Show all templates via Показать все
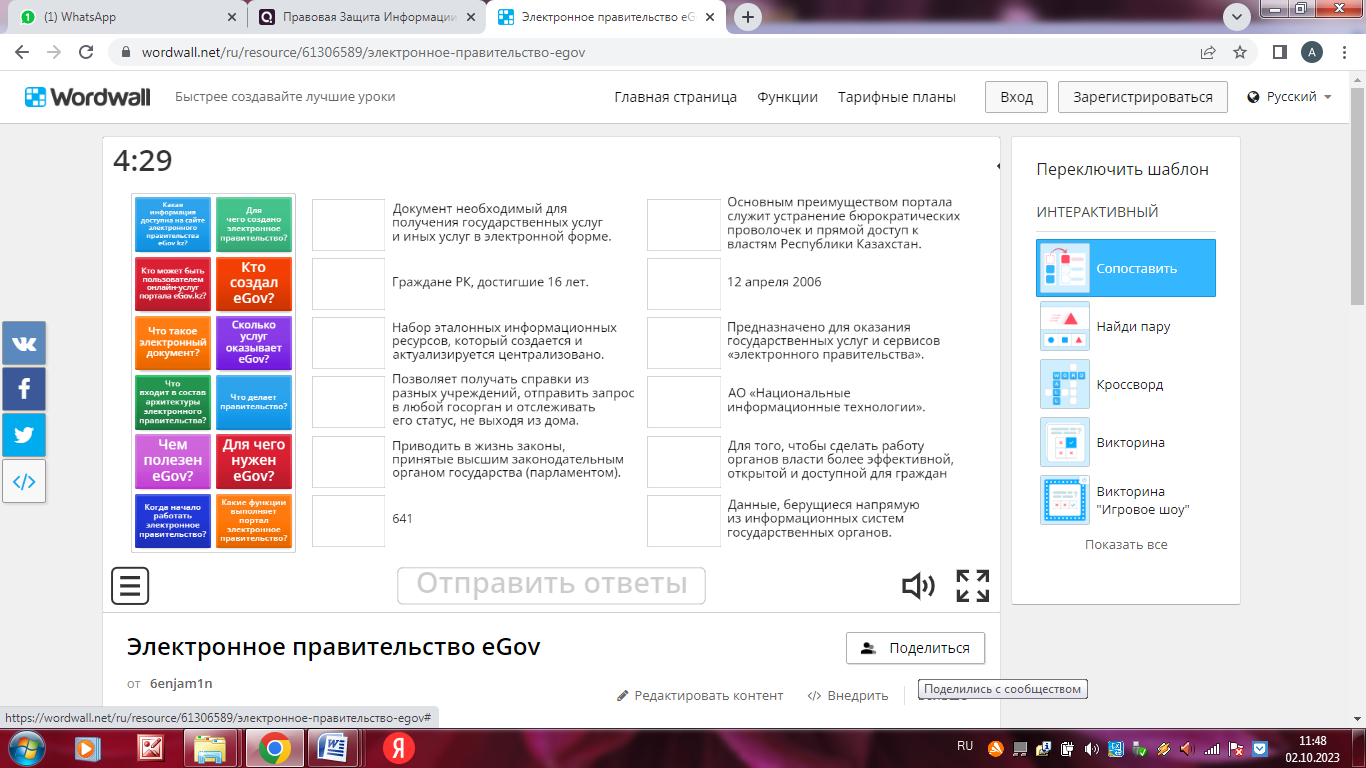 (1126, 545)
